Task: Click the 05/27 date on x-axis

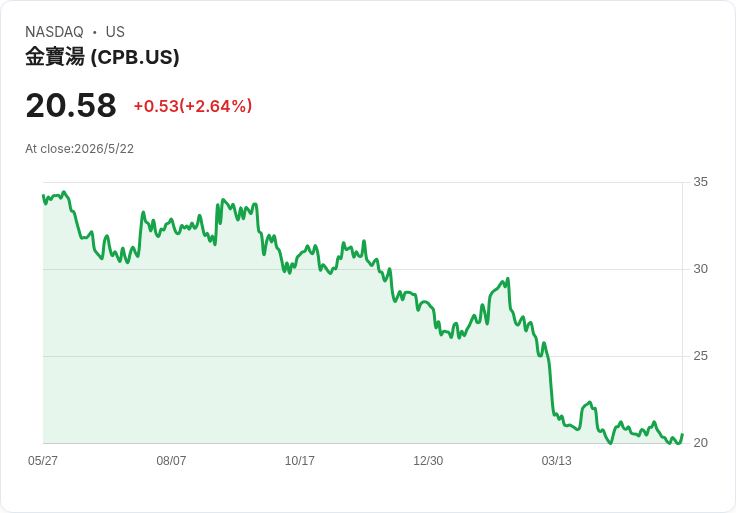Action: (x=43, y=461)
